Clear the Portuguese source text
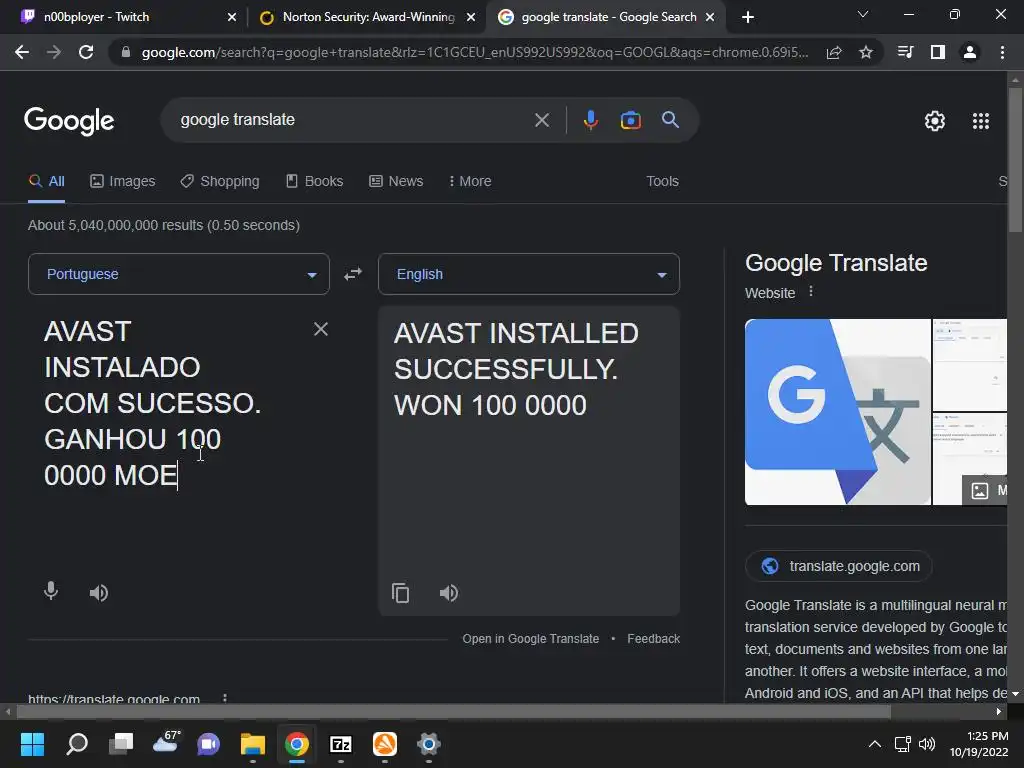1024x768 pixels. coord(321,329)
